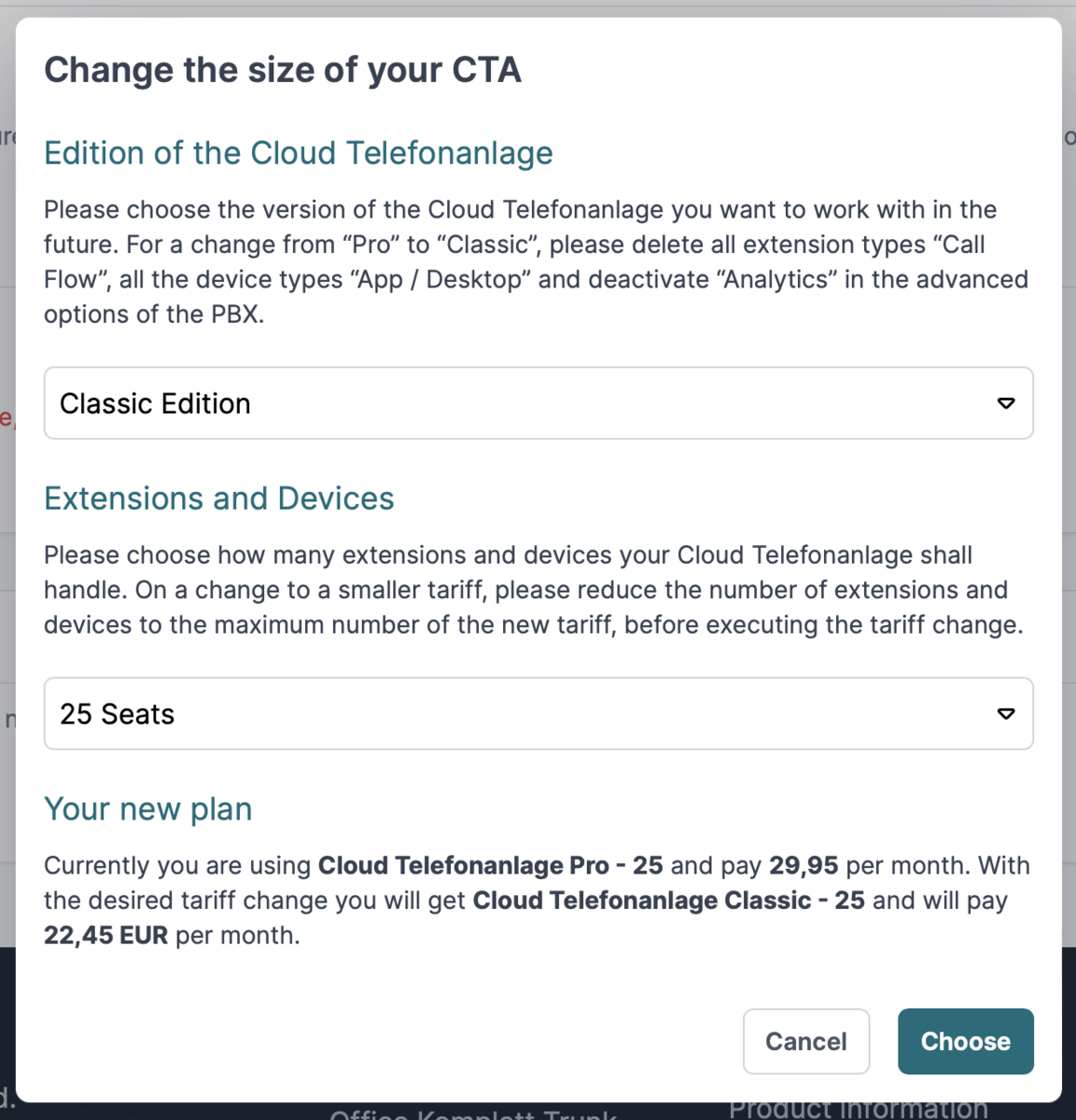
Task: Click bold 'Cloud Telefonanlage Pro - 25' text
Action: (491, 865)
